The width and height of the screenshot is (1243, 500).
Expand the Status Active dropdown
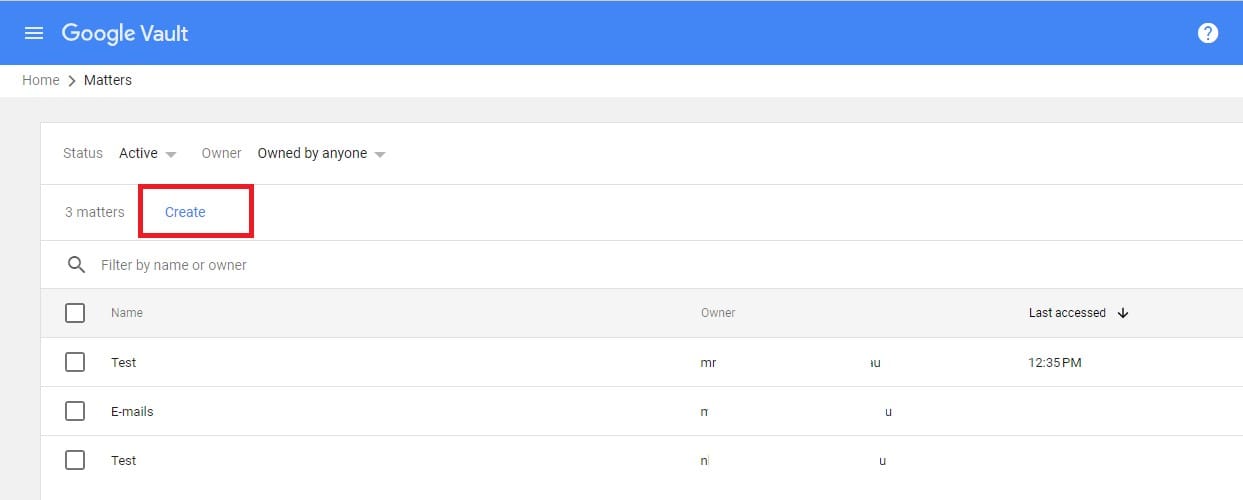pos(148,154)
